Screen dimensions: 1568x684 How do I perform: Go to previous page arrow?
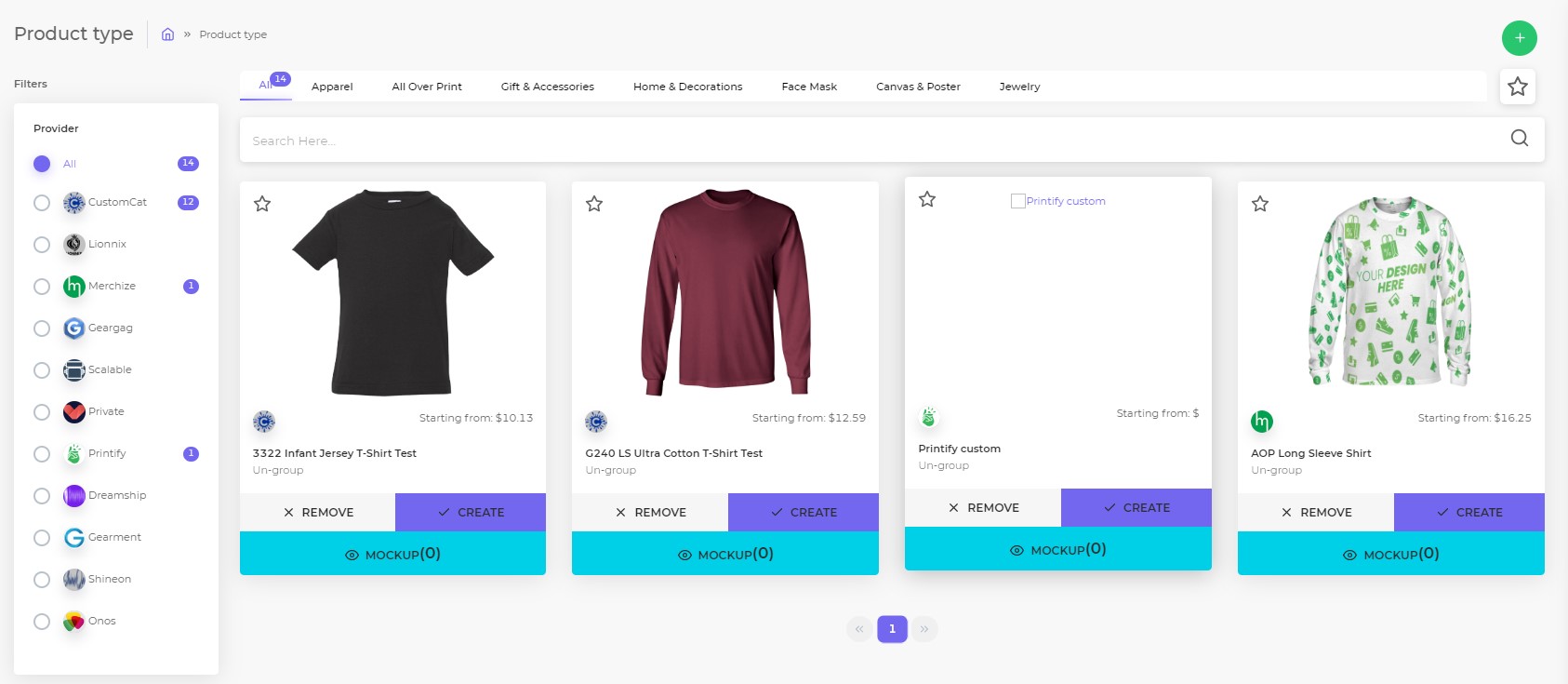[x=859, y=629]
